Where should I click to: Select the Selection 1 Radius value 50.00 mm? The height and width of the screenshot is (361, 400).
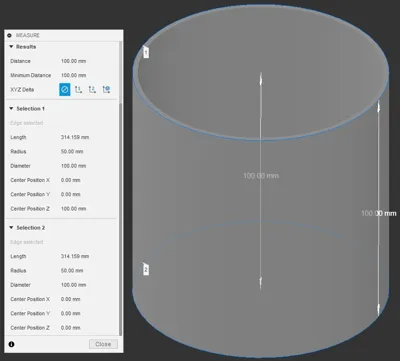coord(72,152)
